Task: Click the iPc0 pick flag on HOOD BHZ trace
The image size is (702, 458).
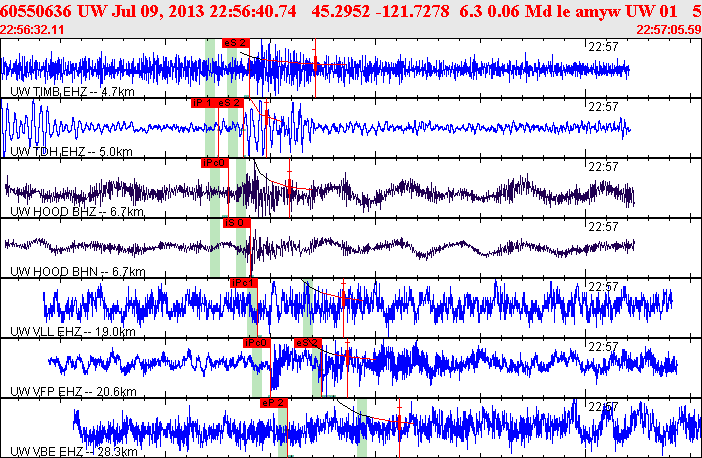Action: (215, 163)
